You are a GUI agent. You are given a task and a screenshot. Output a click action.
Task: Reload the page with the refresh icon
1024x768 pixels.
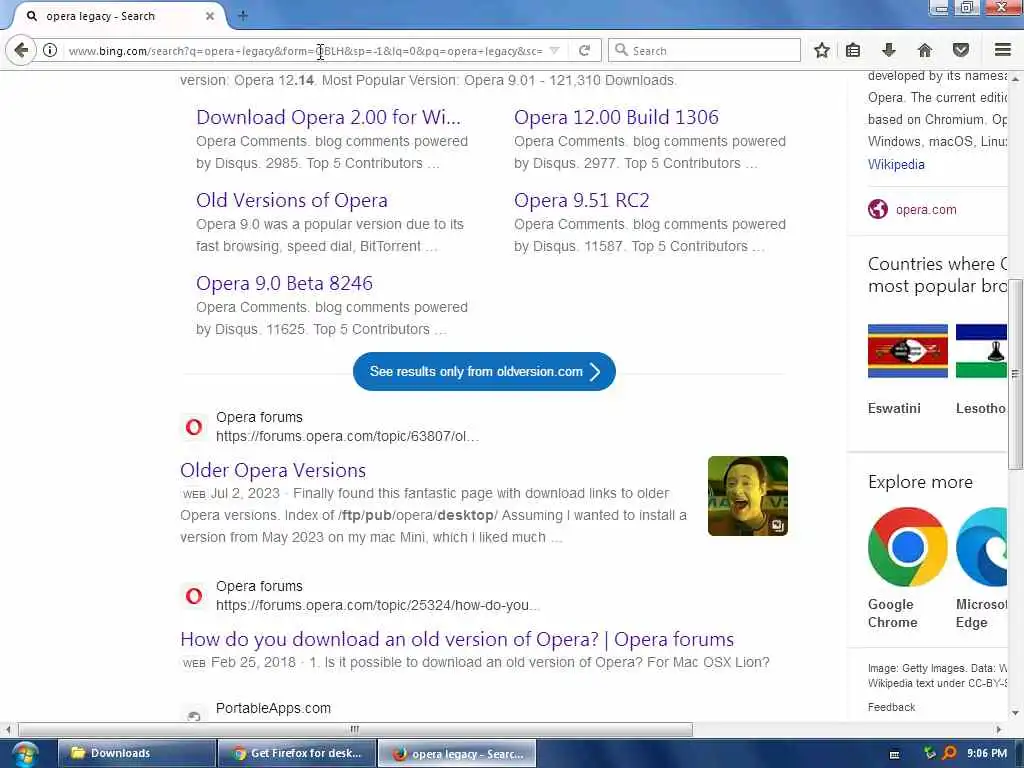584,50
